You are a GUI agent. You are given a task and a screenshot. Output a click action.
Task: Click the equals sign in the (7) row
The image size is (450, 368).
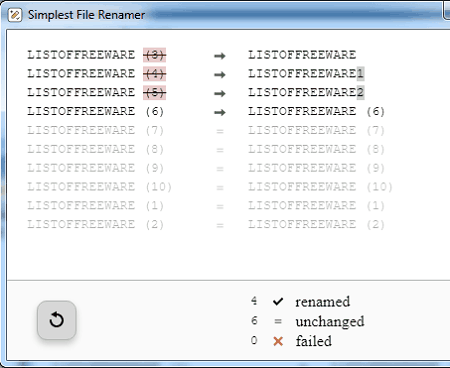[220, 131]
